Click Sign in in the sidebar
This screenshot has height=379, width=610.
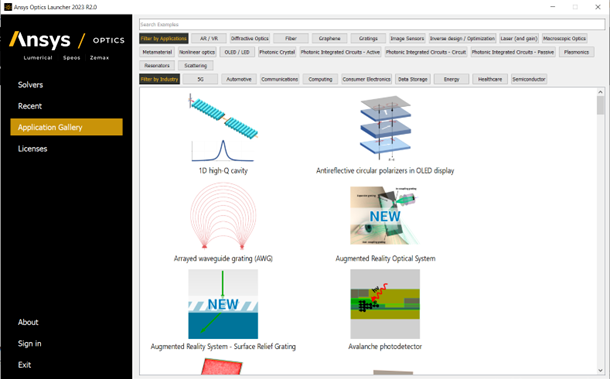30,344
